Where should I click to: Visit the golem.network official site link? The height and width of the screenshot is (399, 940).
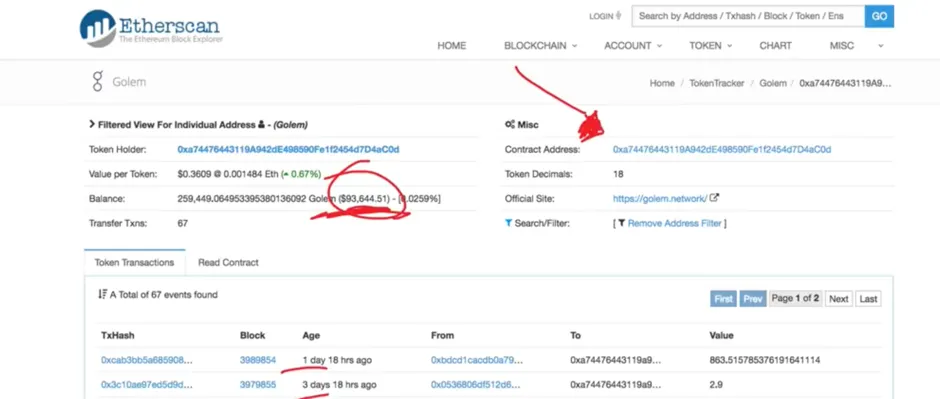point(660,198)
